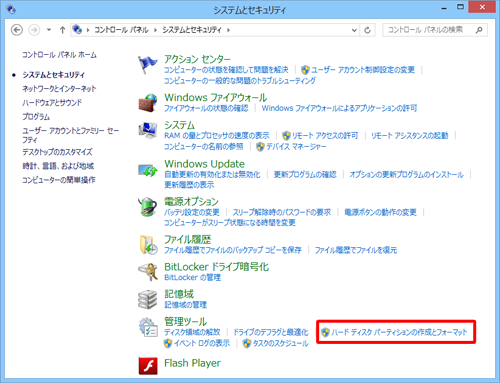
Task: Open the Windows ファイアウォール heading
Action: point(216,97)
